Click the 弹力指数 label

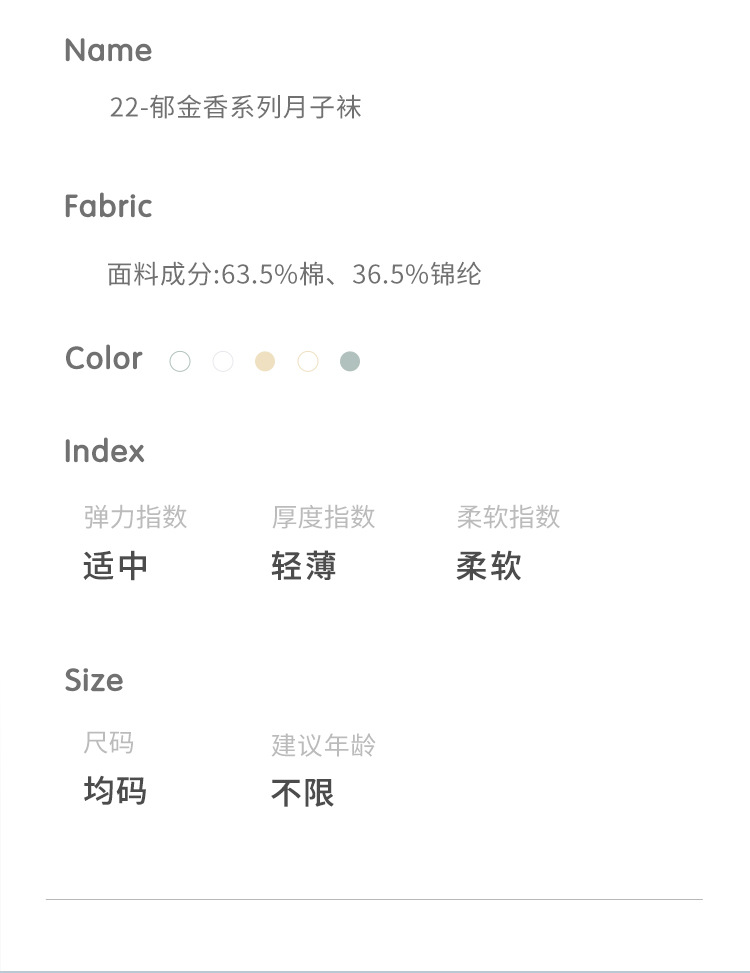(x=135, y=517)
